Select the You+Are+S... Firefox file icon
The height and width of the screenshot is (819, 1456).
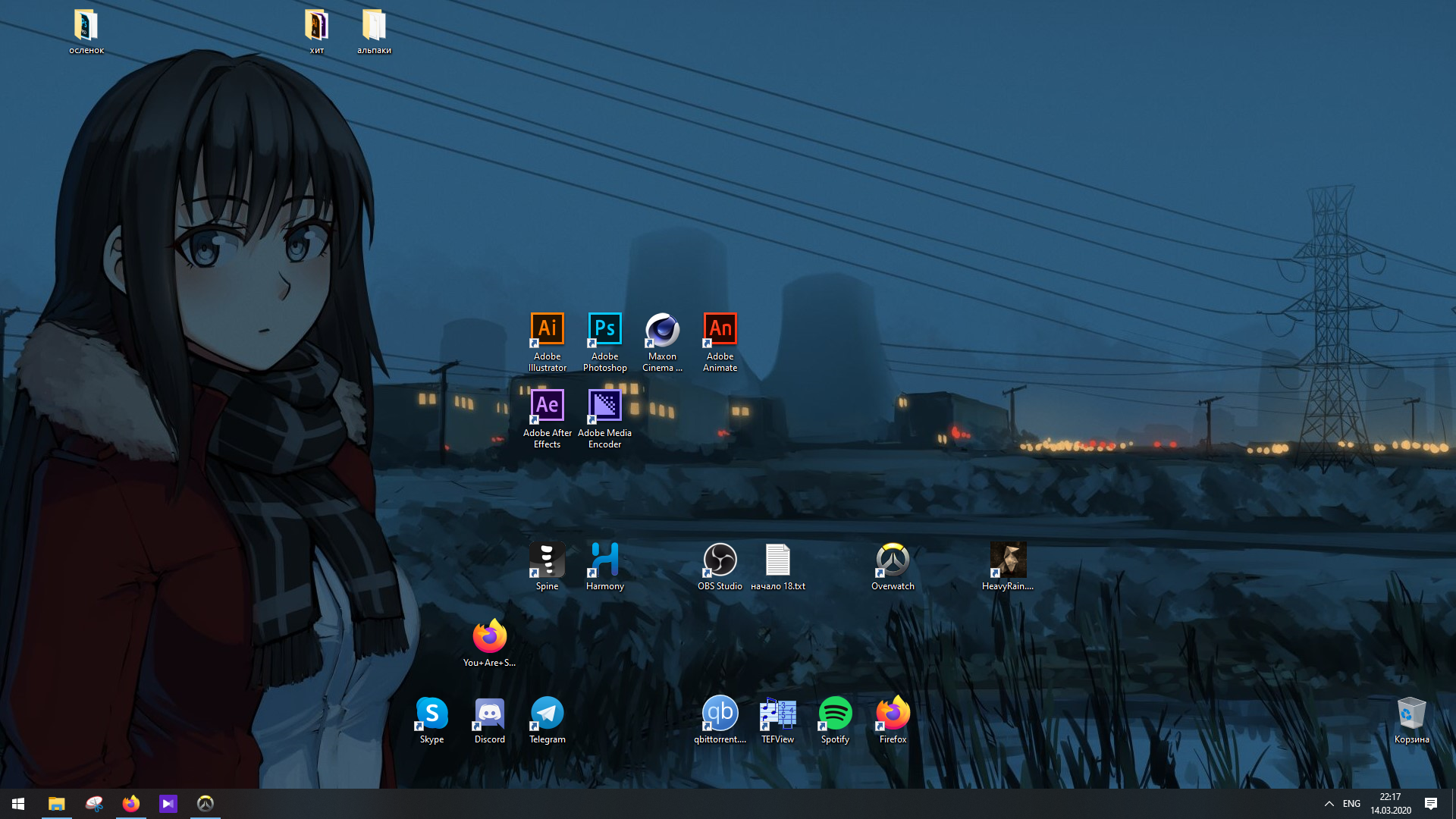(x=489, y=643)
